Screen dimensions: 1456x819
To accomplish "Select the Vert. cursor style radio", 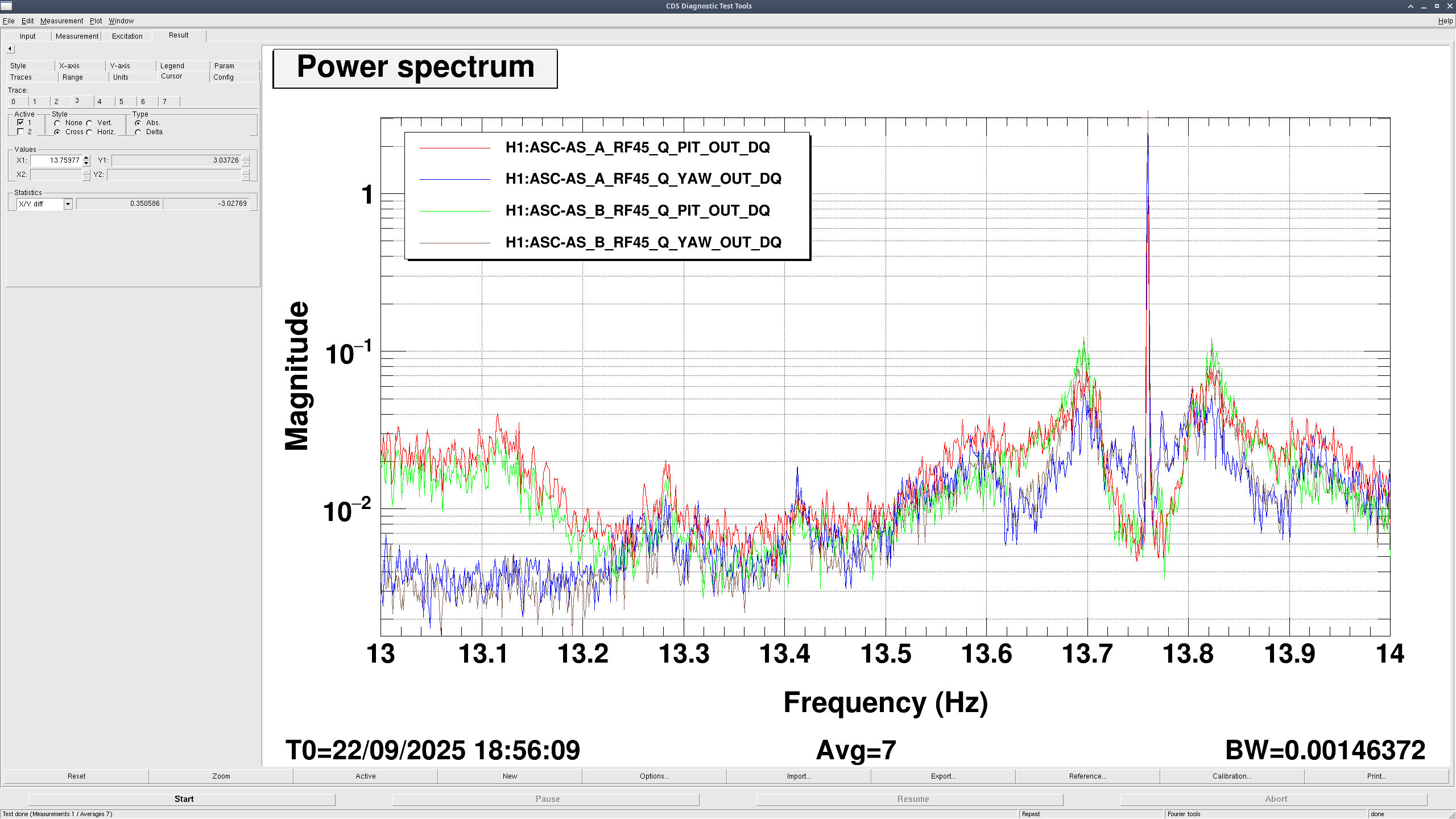I will (89, 123).
